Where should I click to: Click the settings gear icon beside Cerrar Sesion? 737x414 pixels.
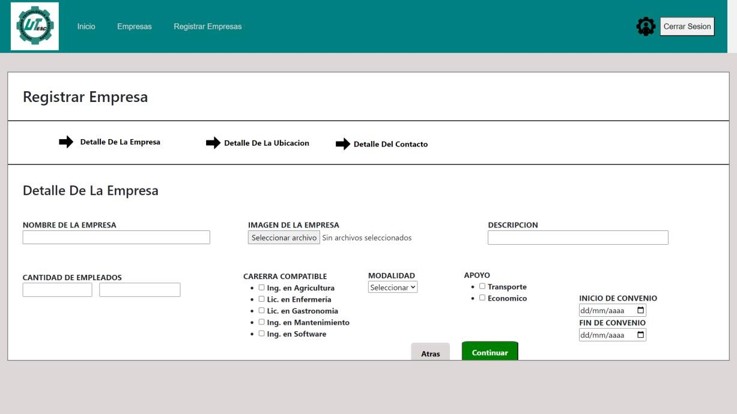click(645, 27)
